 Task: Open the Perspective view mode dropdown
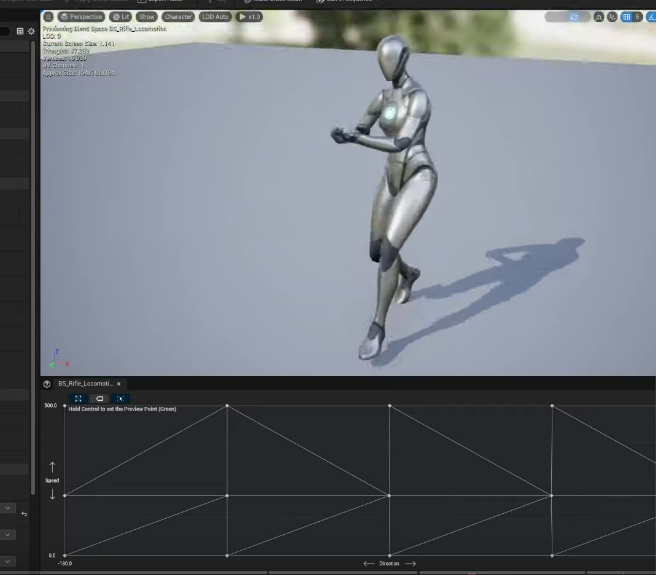click(81, 17)
